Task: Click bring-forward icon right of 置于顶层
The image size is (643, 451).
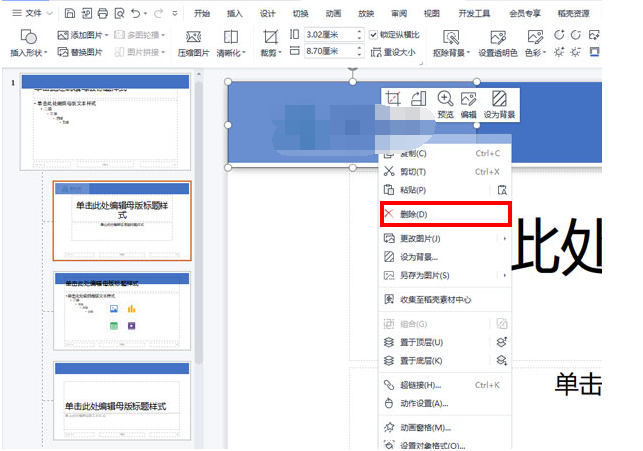Action: pos(502,342)
